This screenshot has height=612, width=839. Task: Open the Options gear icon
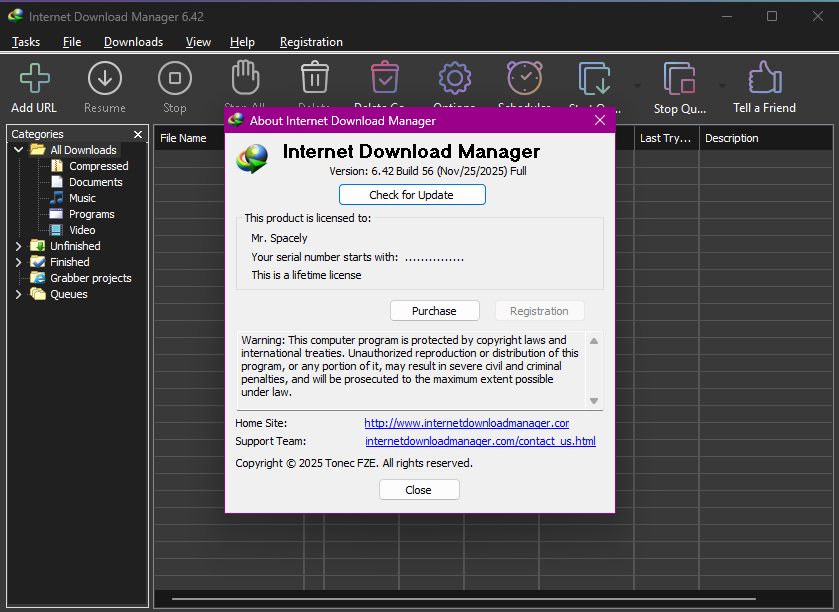click(x=454, y=78)
